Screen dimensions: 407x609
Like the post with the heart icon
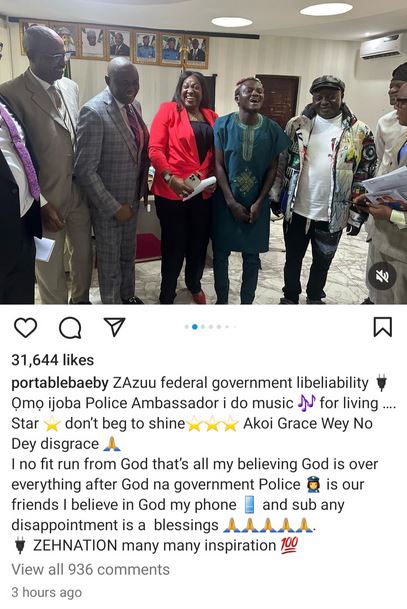(26, 327)
